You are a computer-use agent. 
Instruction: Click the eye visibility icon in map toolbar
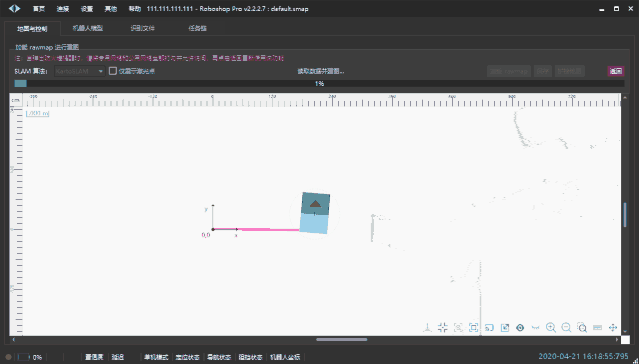520,327
